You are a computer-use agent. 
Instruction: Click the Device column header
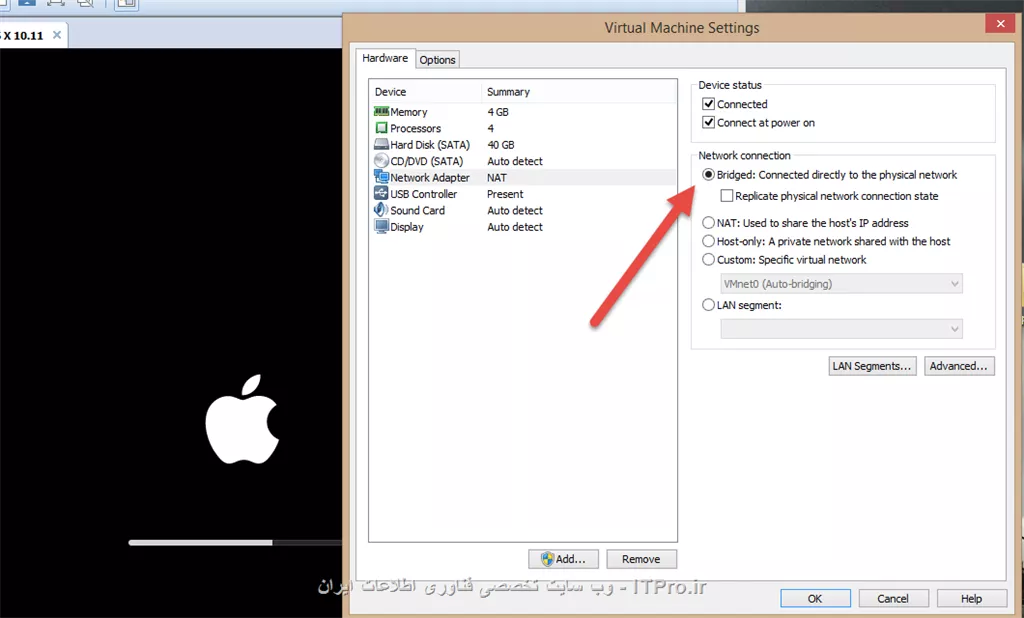tap(425, 92)
